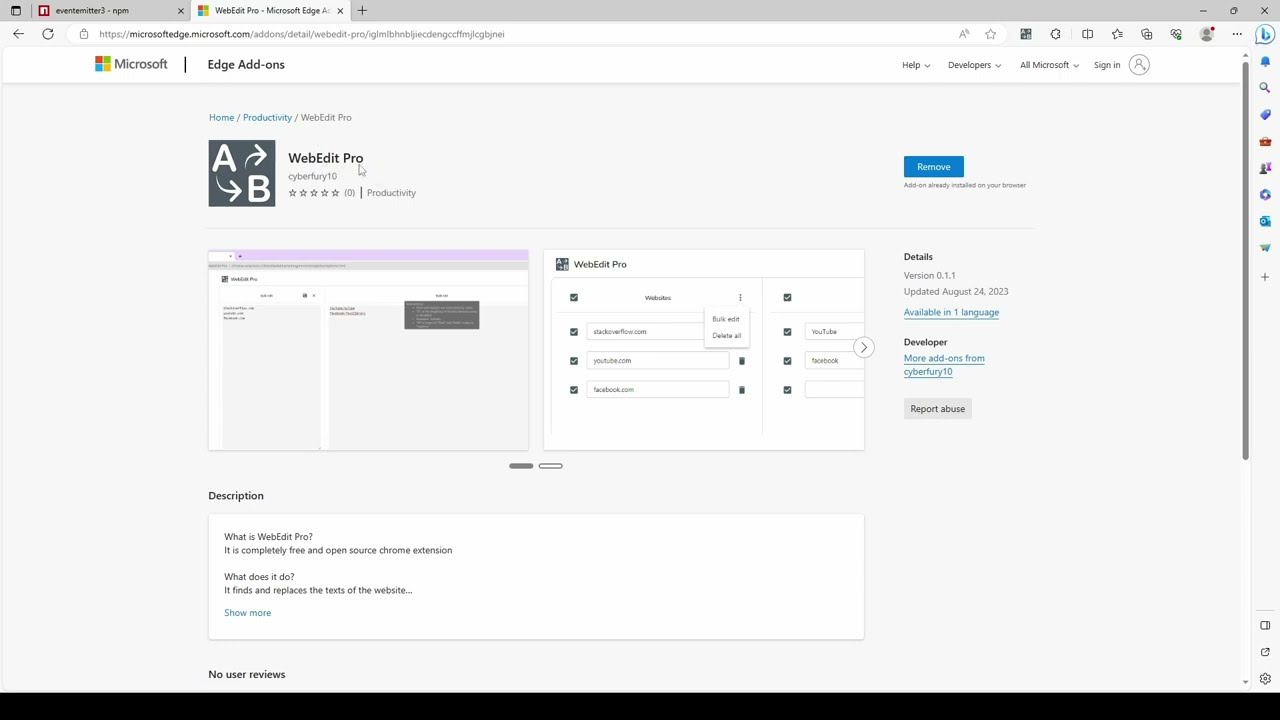
Task: Expand the Developers dropdown
Action: [x=974, y=65]
